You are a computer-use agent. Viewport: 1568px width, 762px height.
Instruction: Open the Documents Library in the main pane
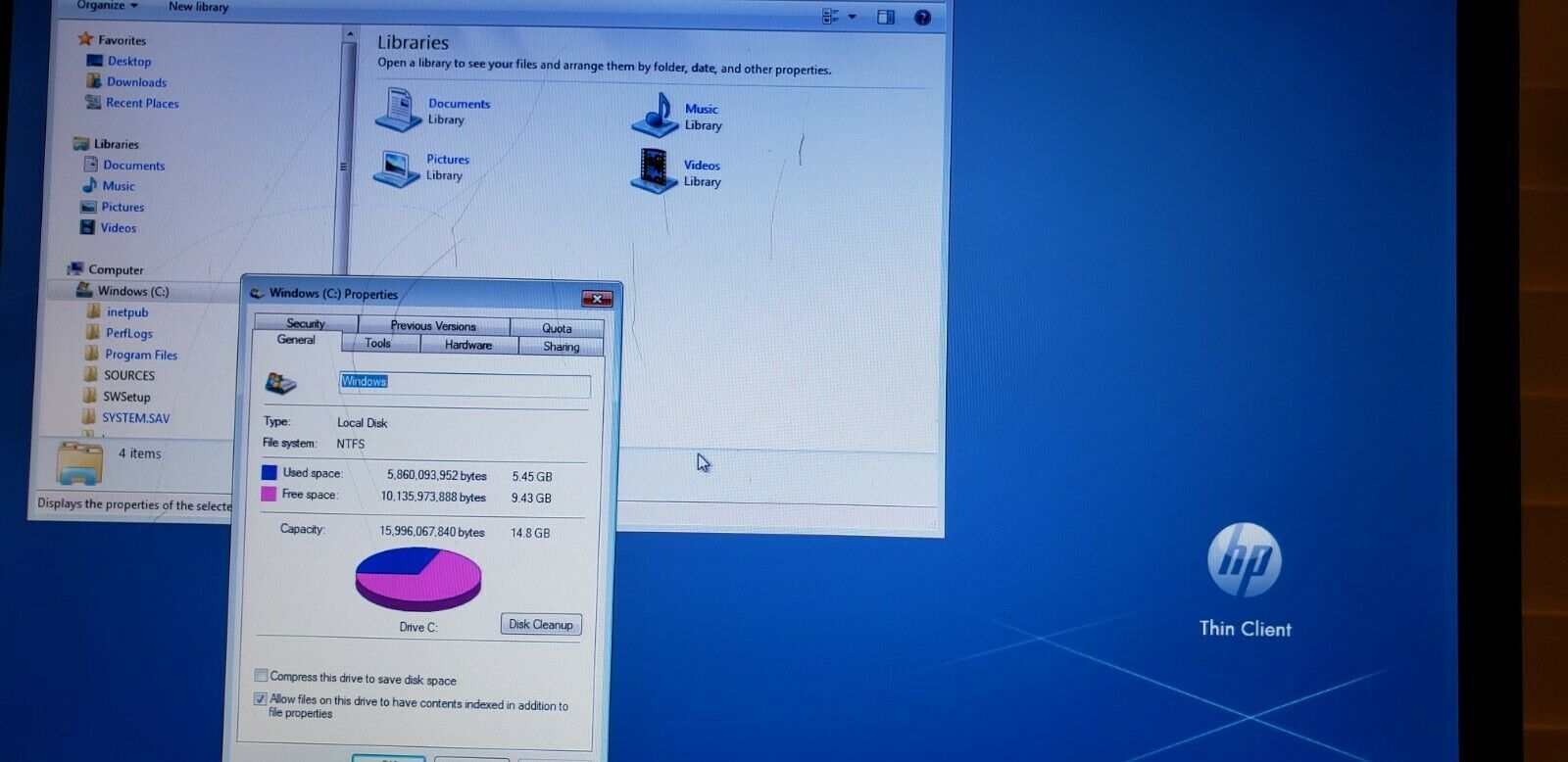(433, 110)
